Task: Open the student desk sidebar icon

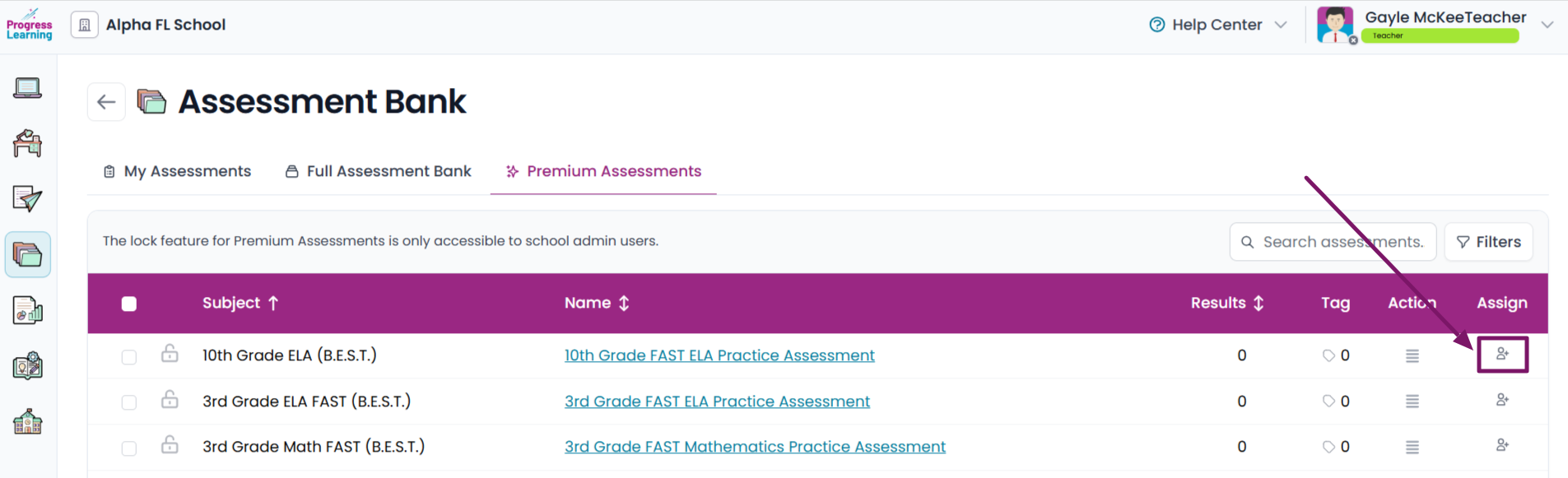Action: pos(28,143)
